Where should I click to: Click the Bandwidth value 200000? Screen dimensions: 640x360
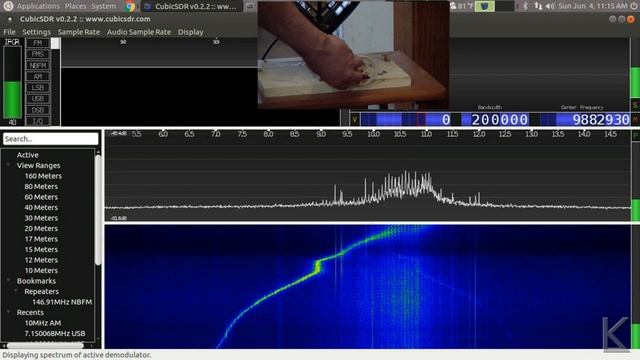[500, 120]
